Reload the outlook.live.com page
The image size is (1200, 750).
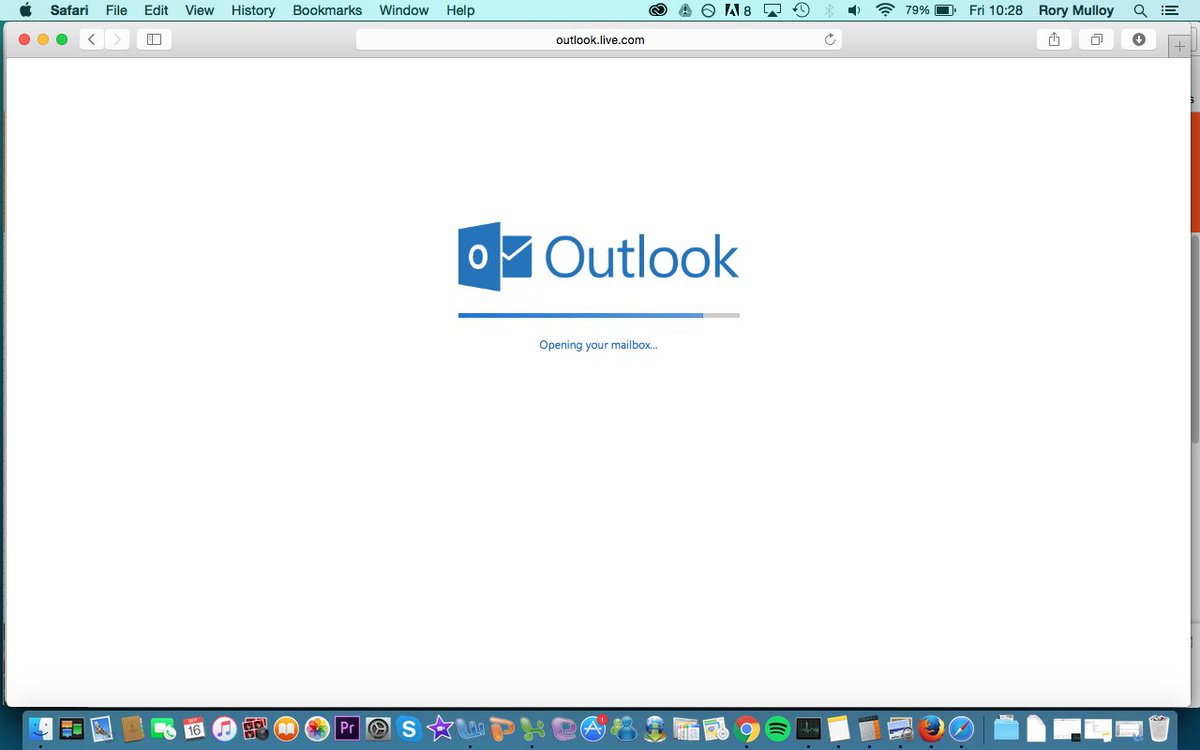pyautogui.click(x=829, y=39)
